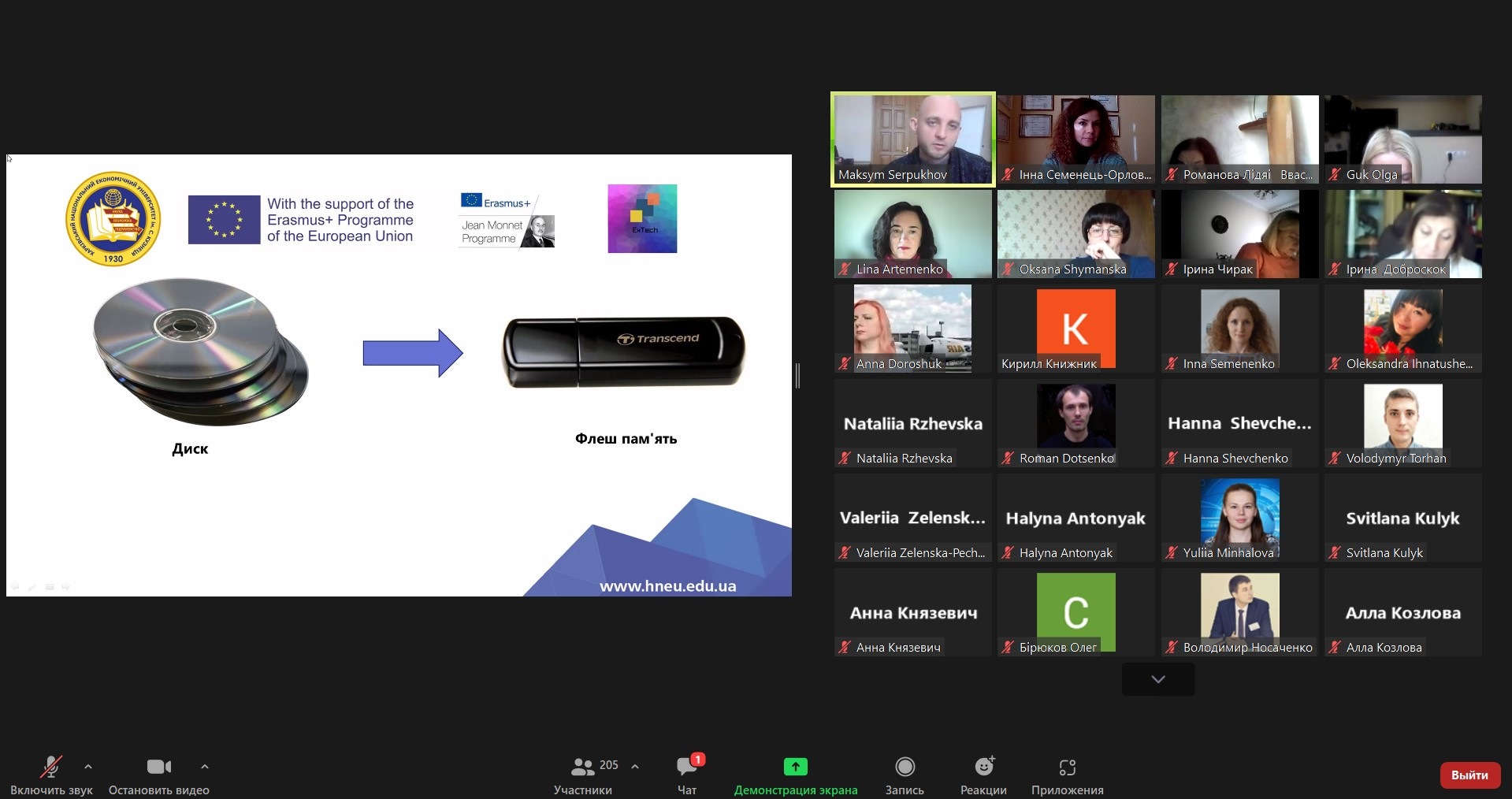Click the green Share Screen icon
1512x799 pixels.
[x=795, y=766]
